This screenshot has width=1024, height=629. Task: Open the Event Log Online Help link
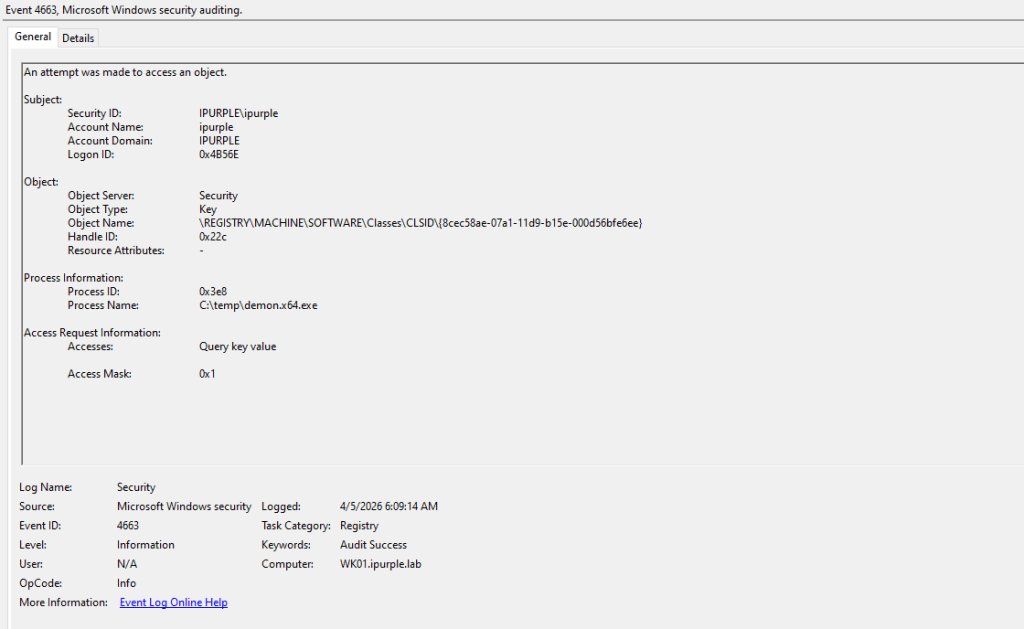coord(173,602)
